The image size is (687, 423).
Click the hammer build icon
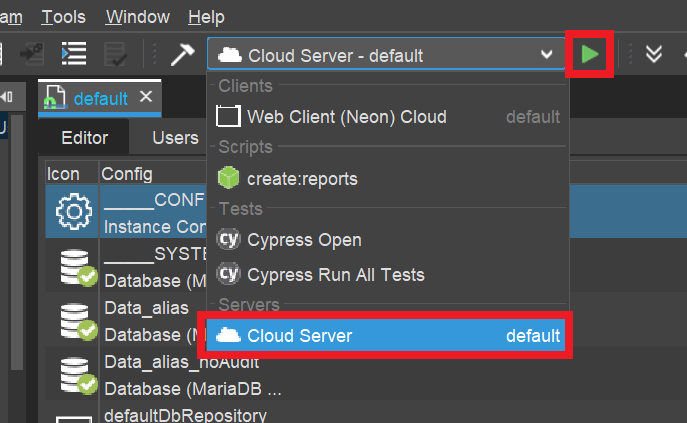[x=181, y=54]
